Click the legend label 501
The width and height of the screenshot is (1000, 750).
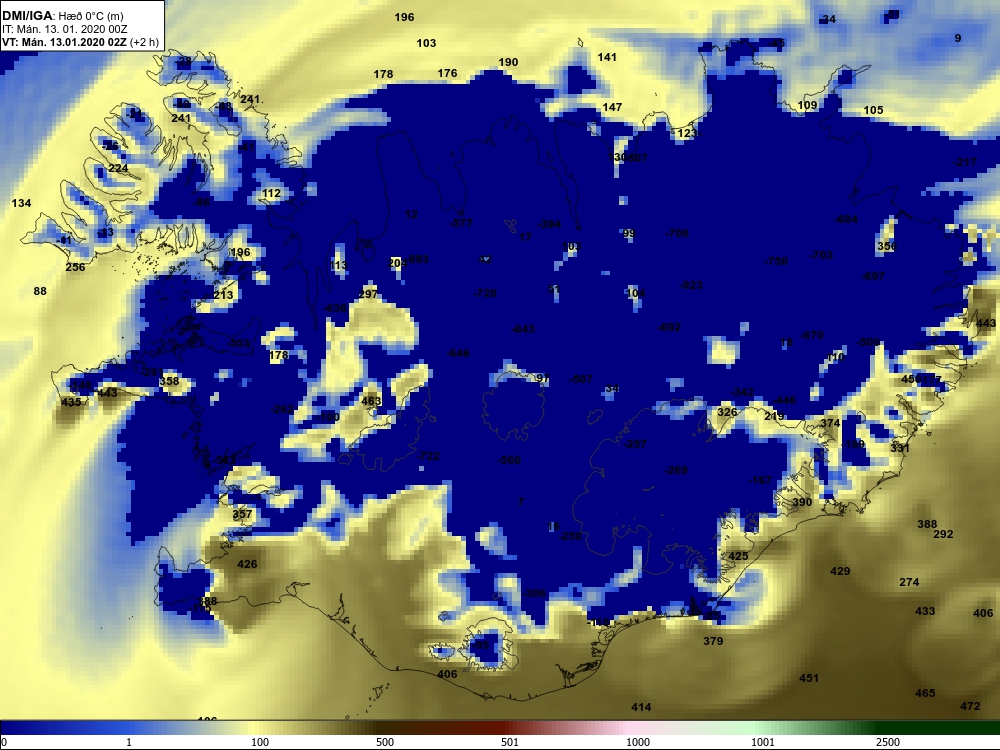[510, 742]
